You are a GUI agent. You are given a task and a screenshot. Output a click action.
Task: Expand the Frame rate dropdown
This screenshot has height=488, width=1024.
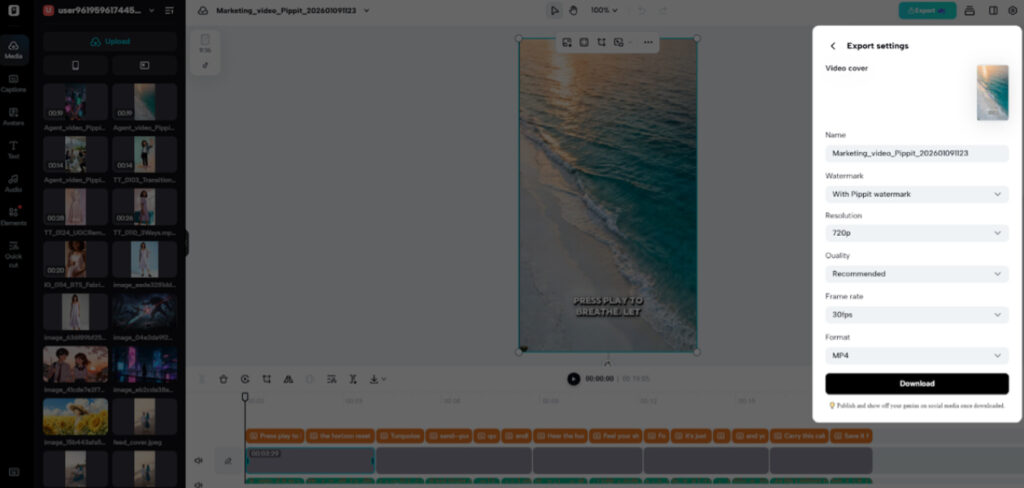click(916, 315)
